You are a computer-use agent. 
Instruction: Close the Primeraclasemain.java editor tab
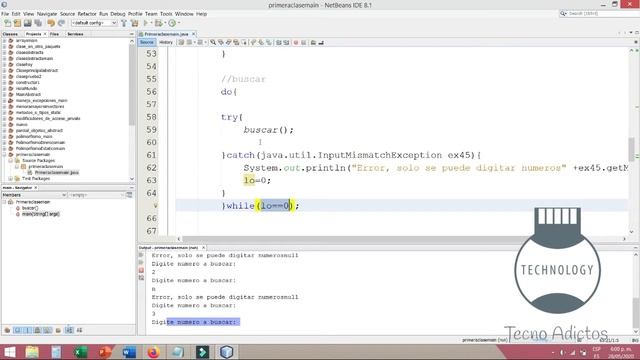coord(193,34)
